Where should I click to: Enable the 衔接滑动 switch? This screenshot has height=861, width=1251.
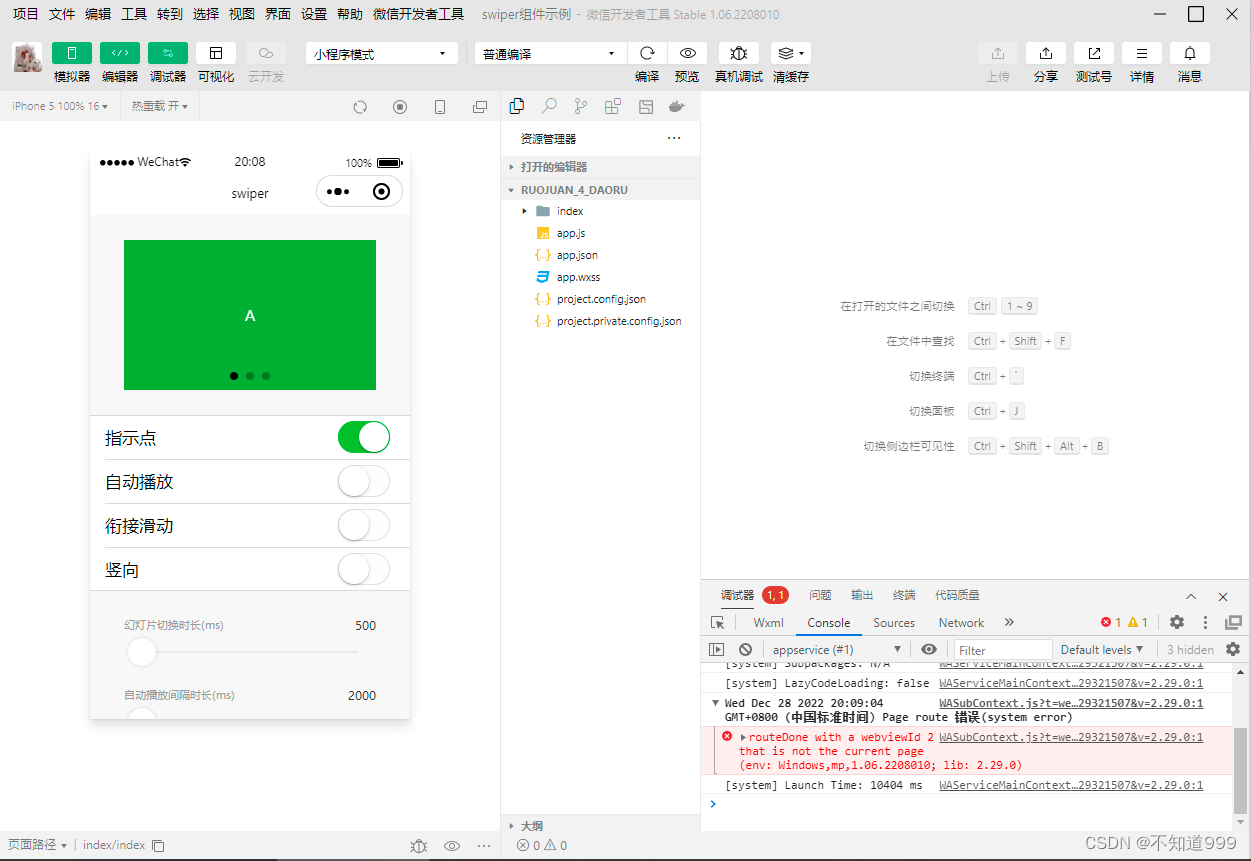(x=364, y=525)
